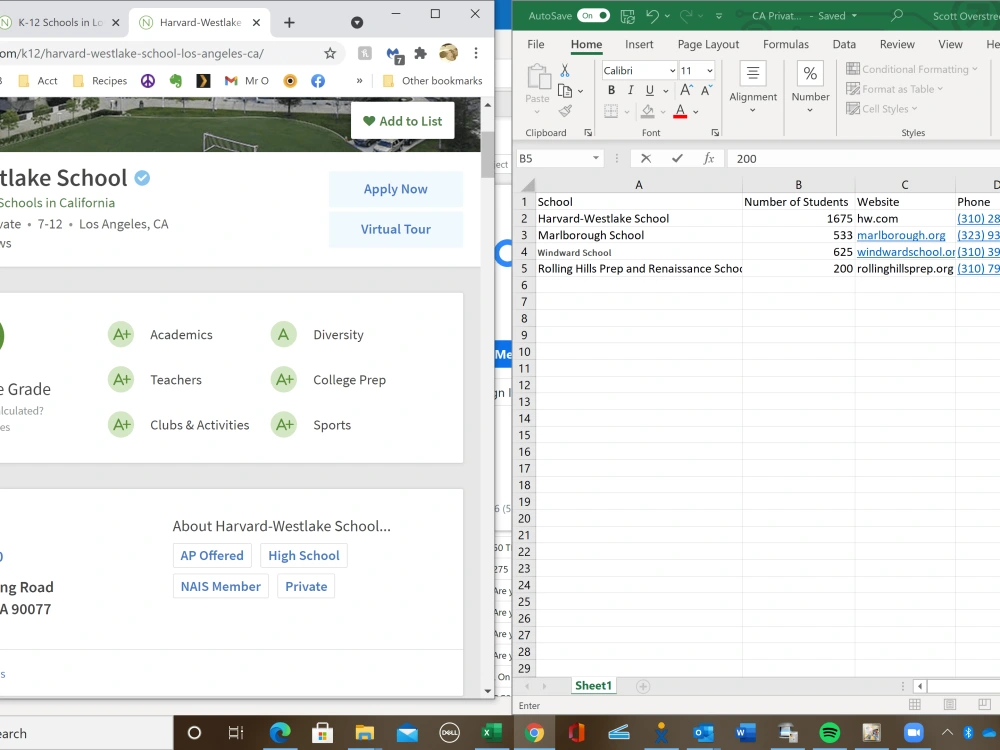
Task: Toggle Italic formatting
Action: pos(630,91)
